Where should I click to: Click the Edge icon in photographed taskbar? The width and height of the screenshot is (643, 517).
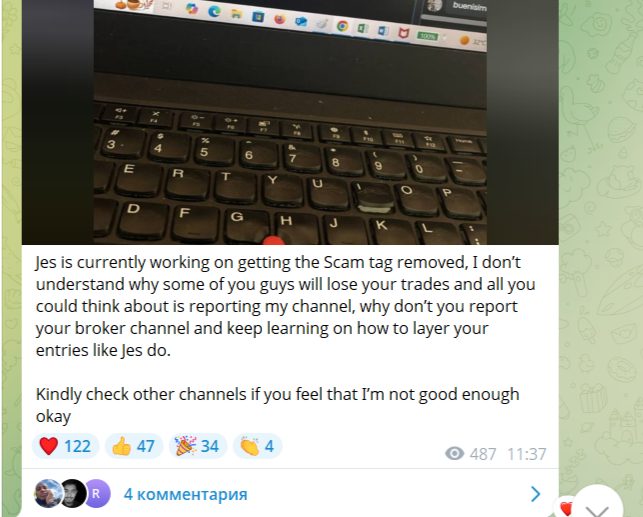coord(214,11)
